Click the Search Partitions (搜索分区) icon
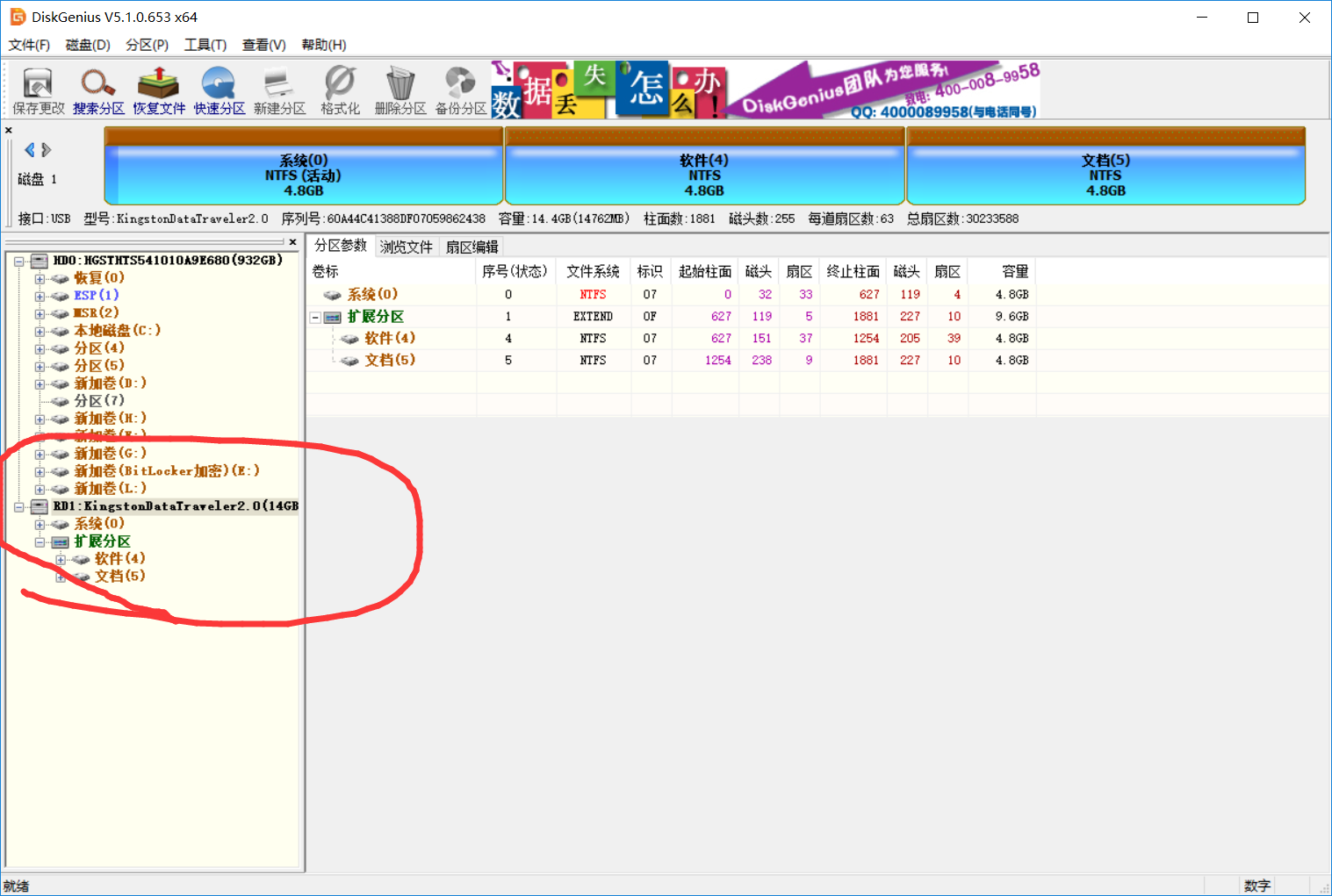The width and height of the screenshot is (1332, 896). pyautogui.click(x=98, y=90)
